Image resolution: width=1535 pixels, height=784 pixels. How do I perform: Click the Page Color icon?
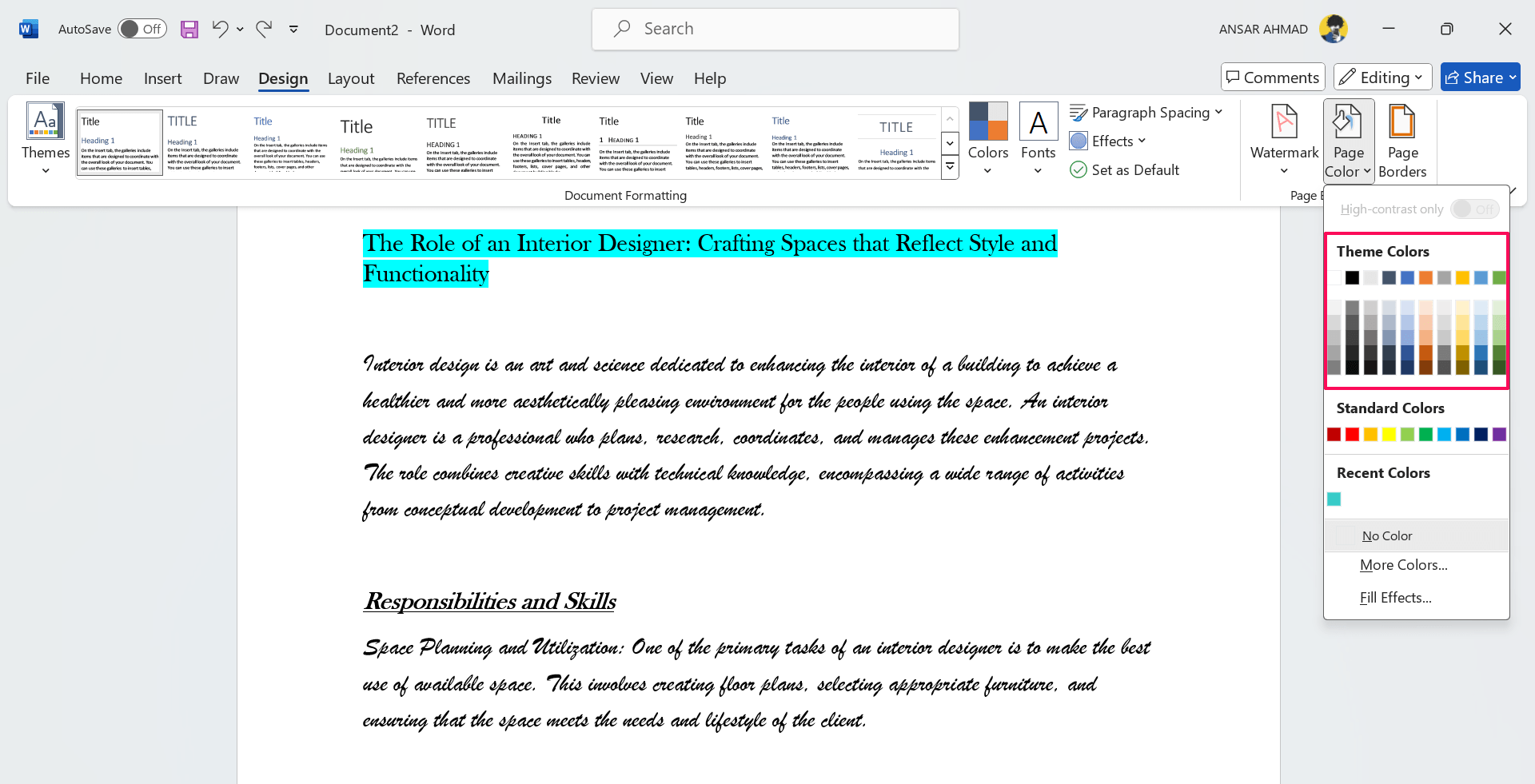1348,121
